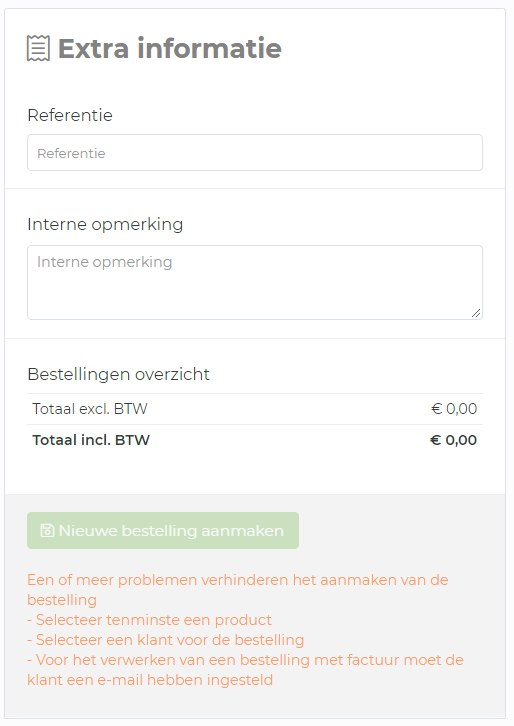The image size is (514, 726).
Task: Click the € 0,00 amount for excl. BTW
Action: [454, 409]
